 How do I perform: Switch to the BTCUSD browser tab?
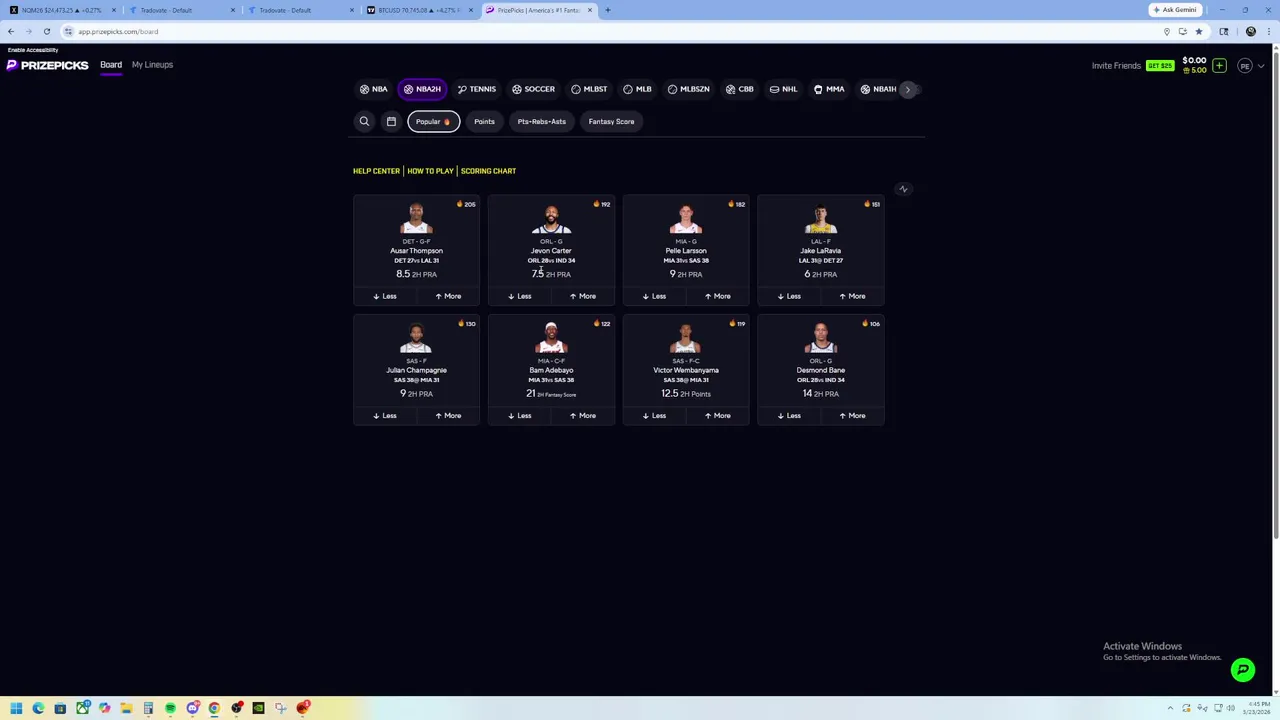pyautogui.click(x=417, y=10)
